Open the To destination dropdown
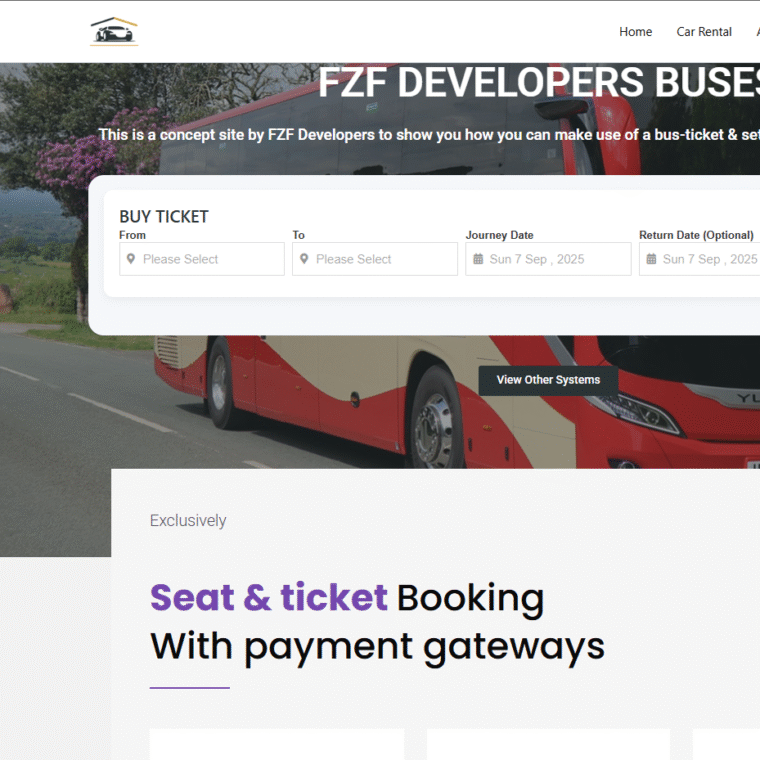This screenshot has height=760, width=760. point(375,259)
